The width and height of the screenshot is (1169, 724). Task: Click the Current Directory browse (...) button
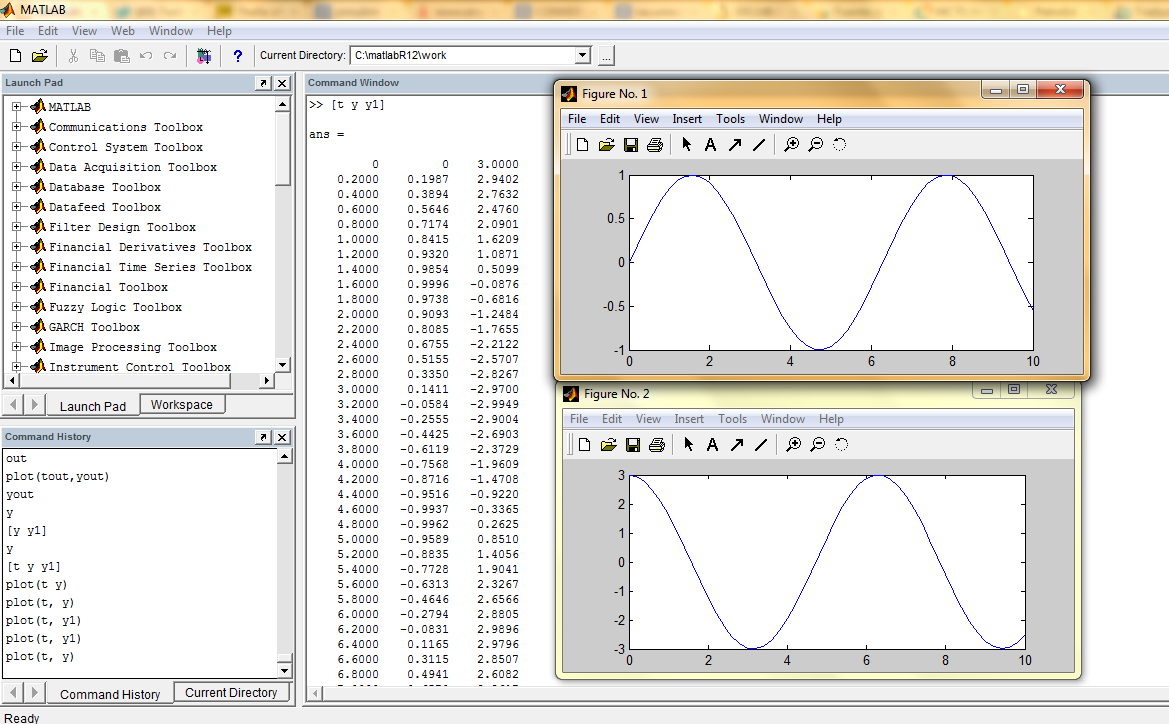(x=604, y=55)
